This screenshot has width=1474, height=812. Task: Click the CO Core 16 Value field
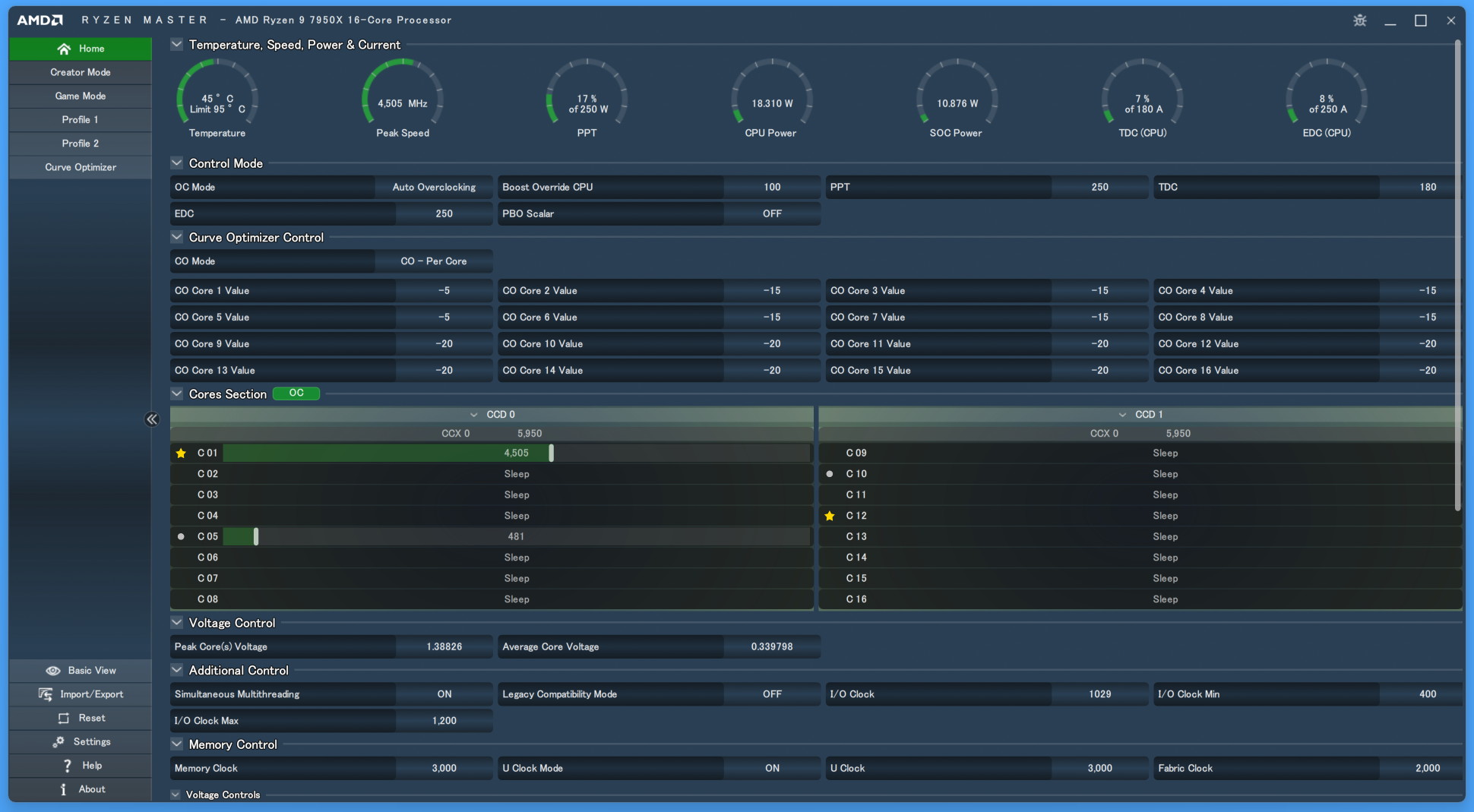click(1308, 371)
